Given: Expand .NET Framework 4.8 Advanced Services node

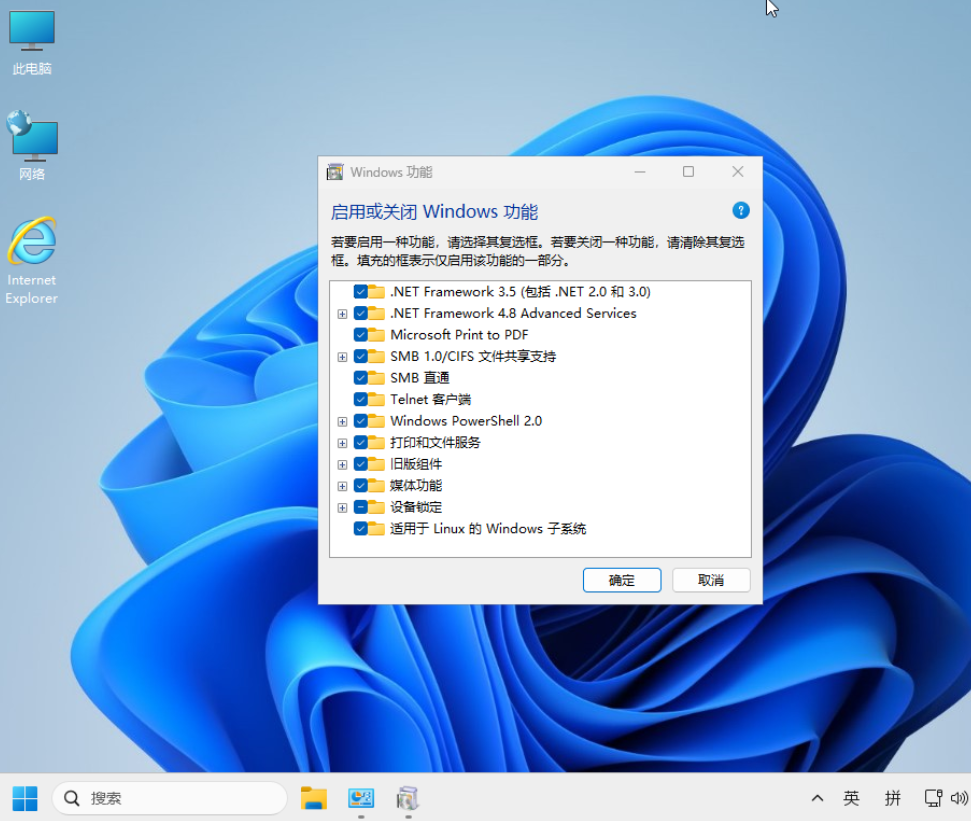Looking at the screenshot, I should [x=342, y=314].
